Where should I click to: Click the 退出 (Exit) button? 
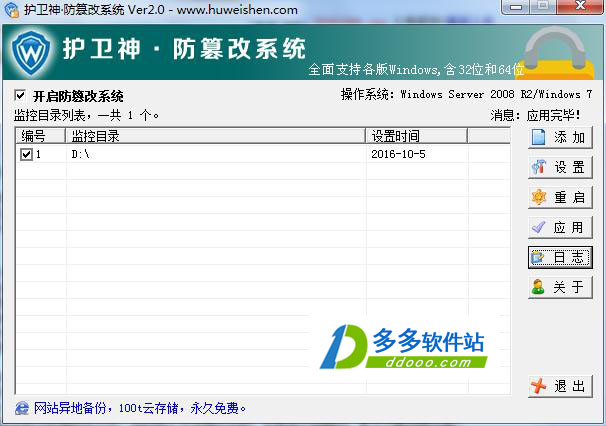560,386
